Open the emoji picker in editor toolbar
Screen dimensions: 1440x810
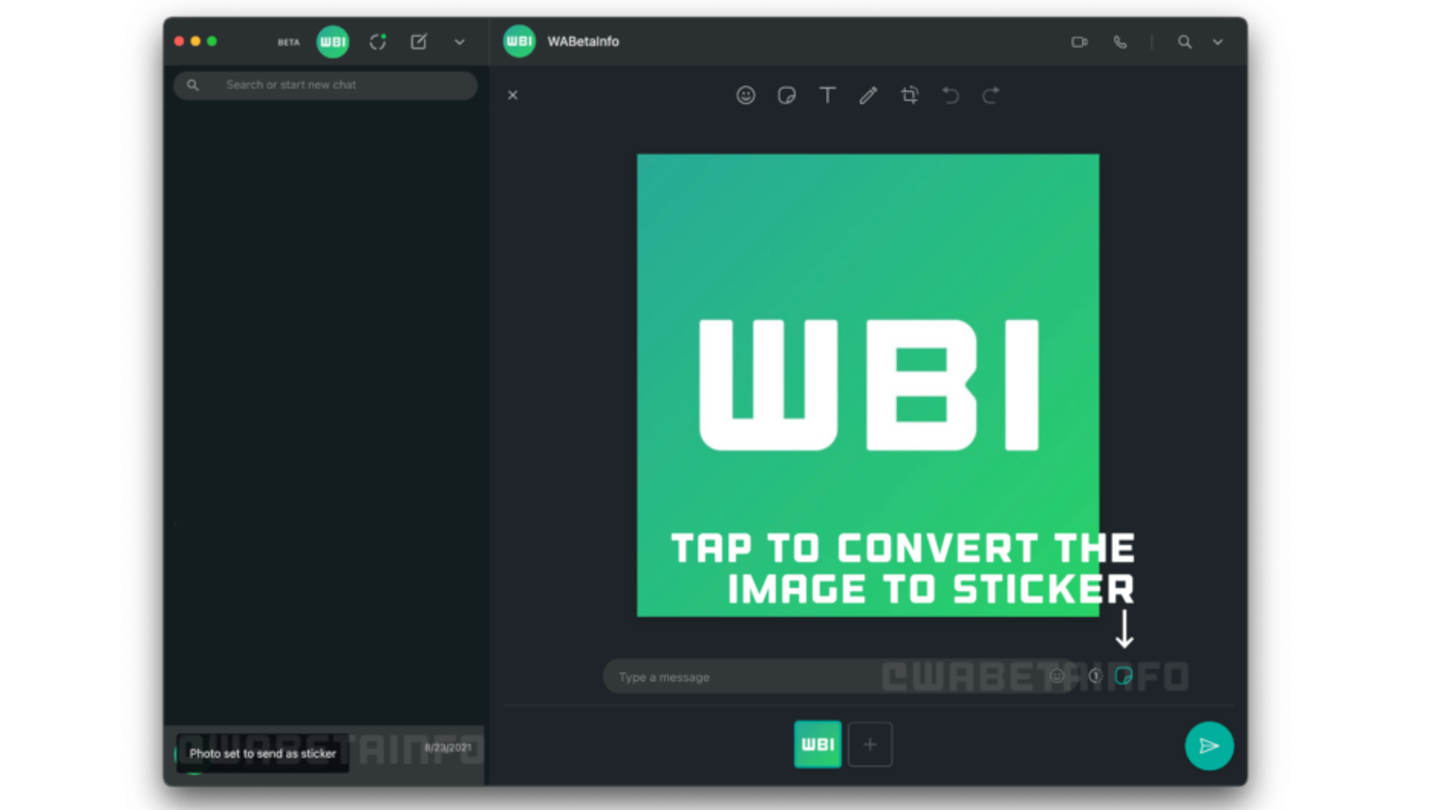tap(745, 95)
